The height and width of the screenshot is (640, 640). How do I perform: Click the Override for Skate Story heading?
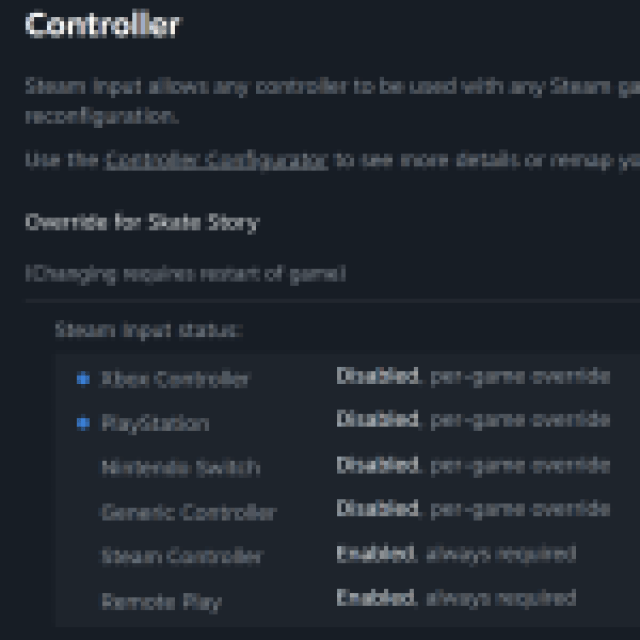click(141, 222)
